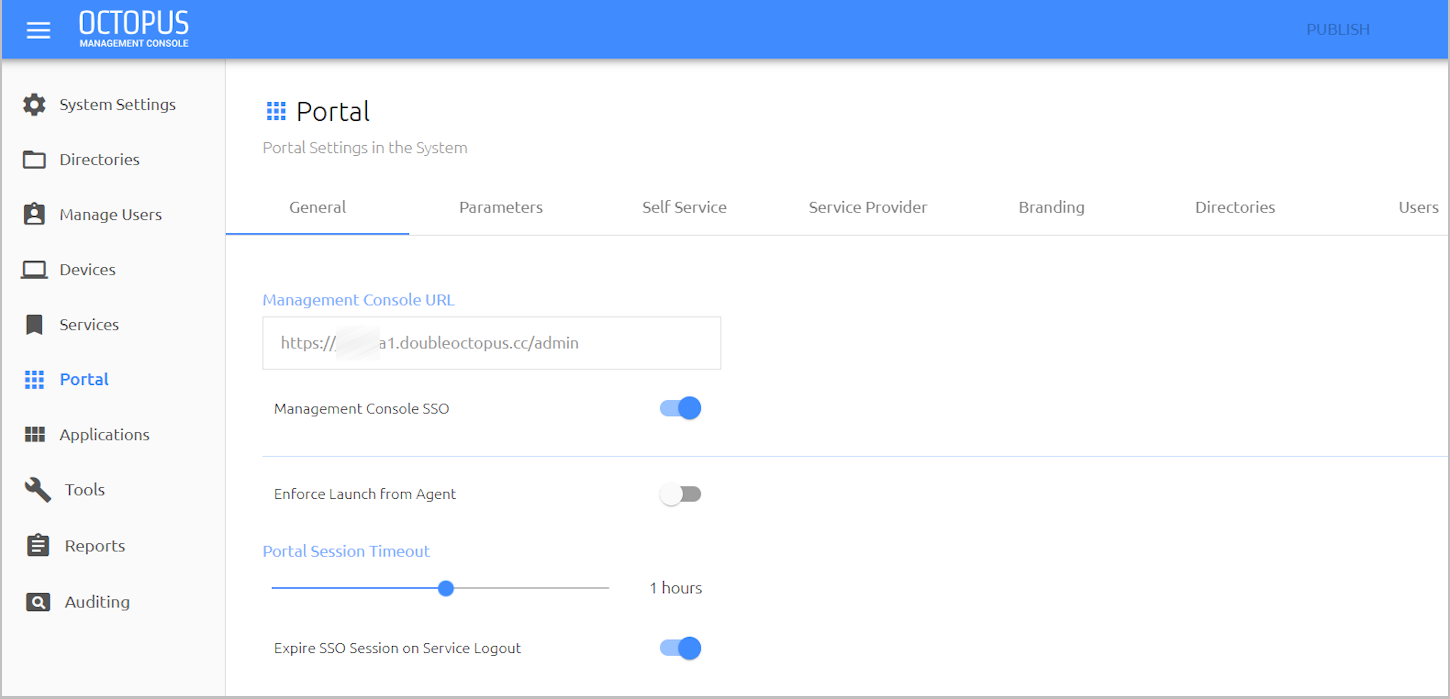Click the Portal label in sidebar
Screen dimensions: 1450x699
pos(84,379)
